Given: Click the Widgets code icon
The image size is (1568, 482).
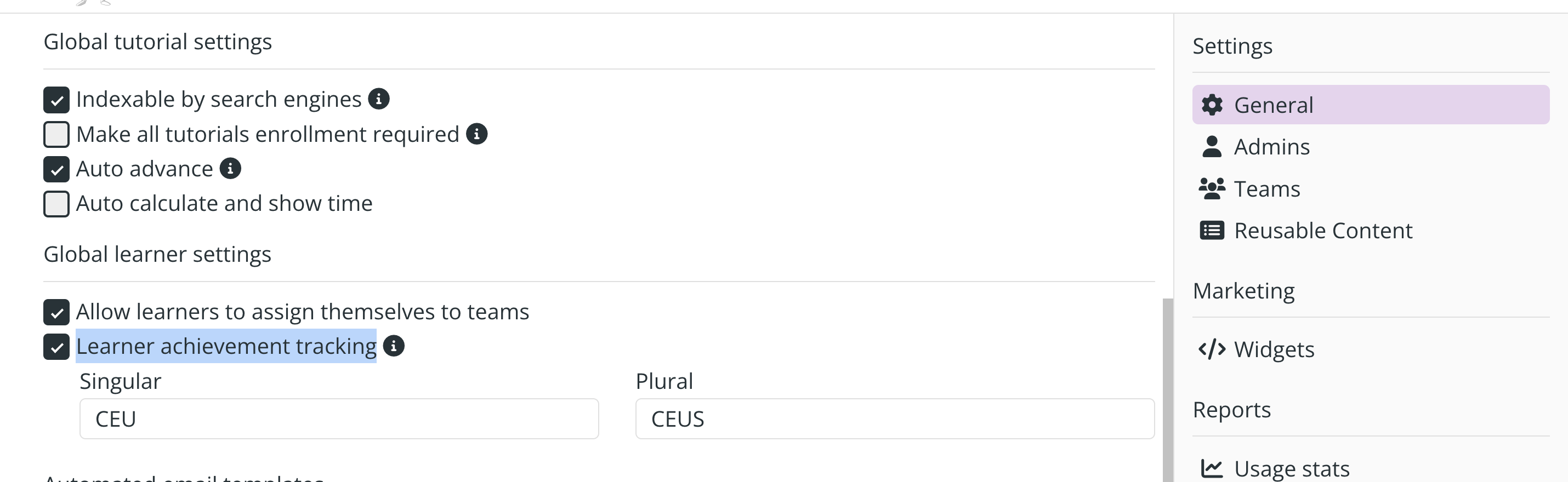Looking at the screenshot, I should click(x=1212, y=349).
